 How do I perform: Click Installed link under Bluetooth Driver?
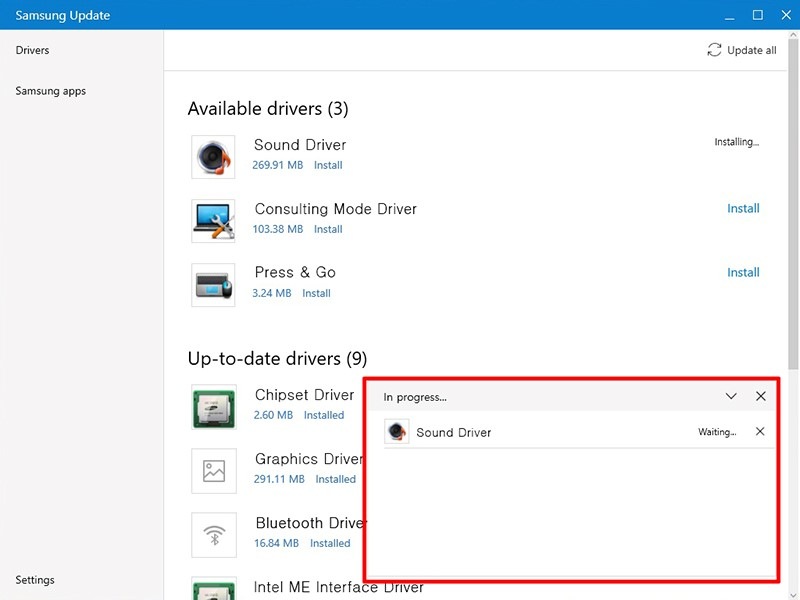(330, 543)
